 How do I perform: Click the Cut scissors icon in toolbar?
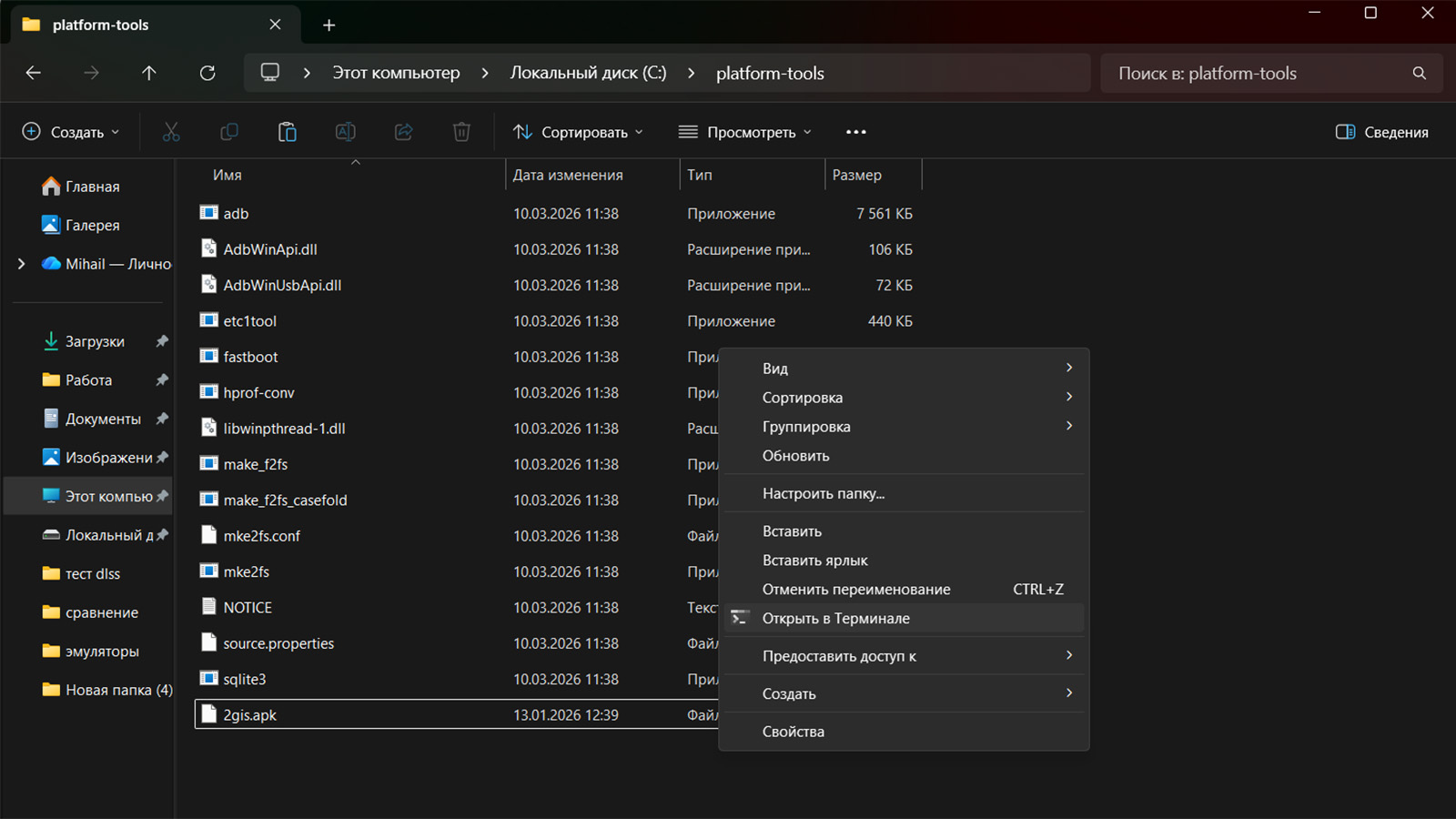click(171, 132)
